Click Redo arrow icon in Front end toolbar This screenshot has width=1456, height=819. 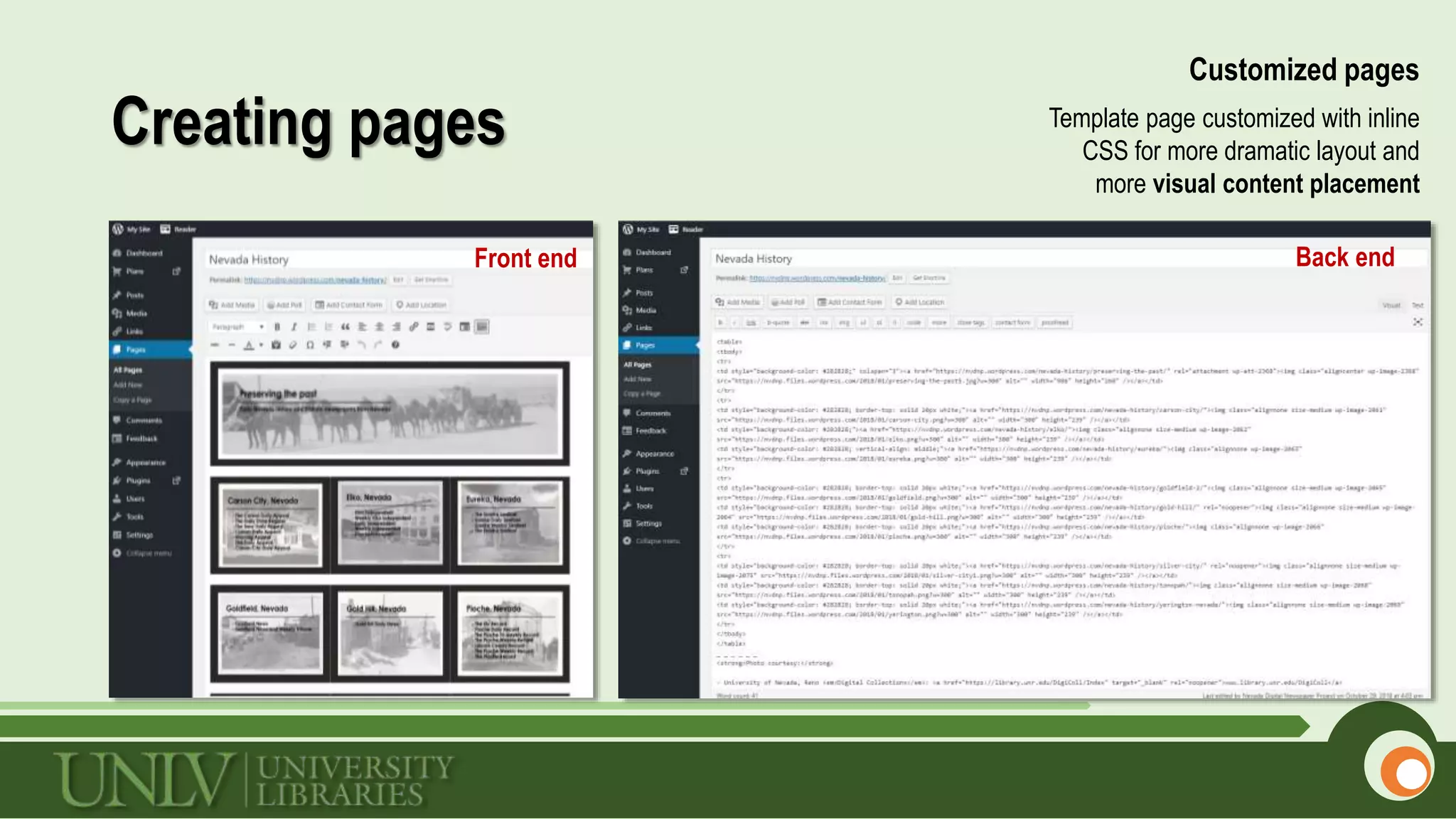click(378, 345)
